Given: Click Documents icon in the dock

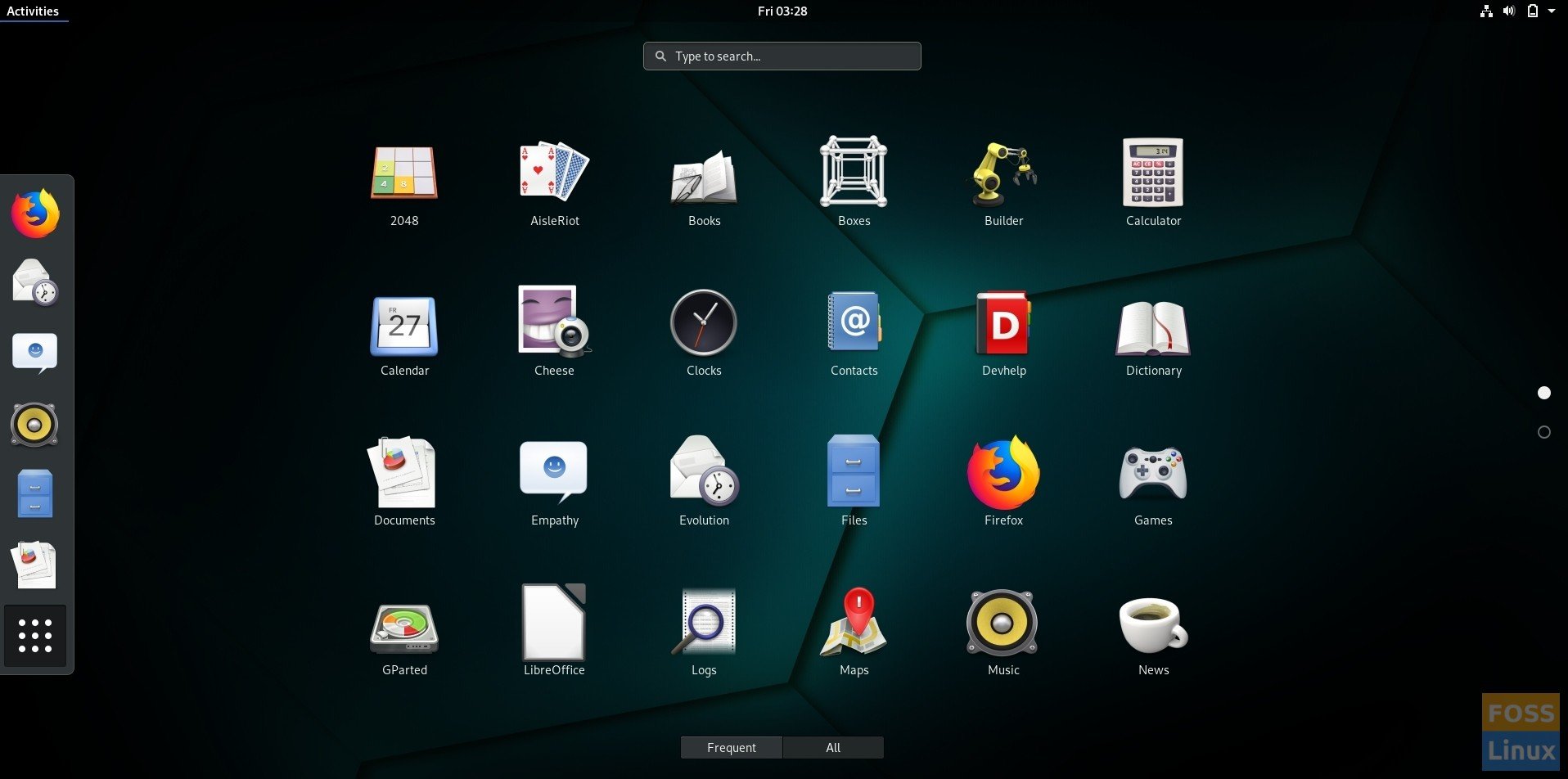Looking at the screenshot, I should click(34, 565).
